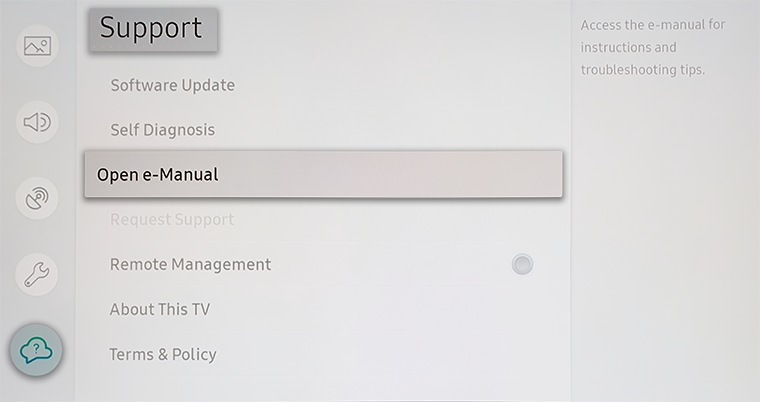Image resolution: width=760 pixels, height=402 pixels.
Task: Open Self Diagnosis menu item
Action: pos(162,130)
